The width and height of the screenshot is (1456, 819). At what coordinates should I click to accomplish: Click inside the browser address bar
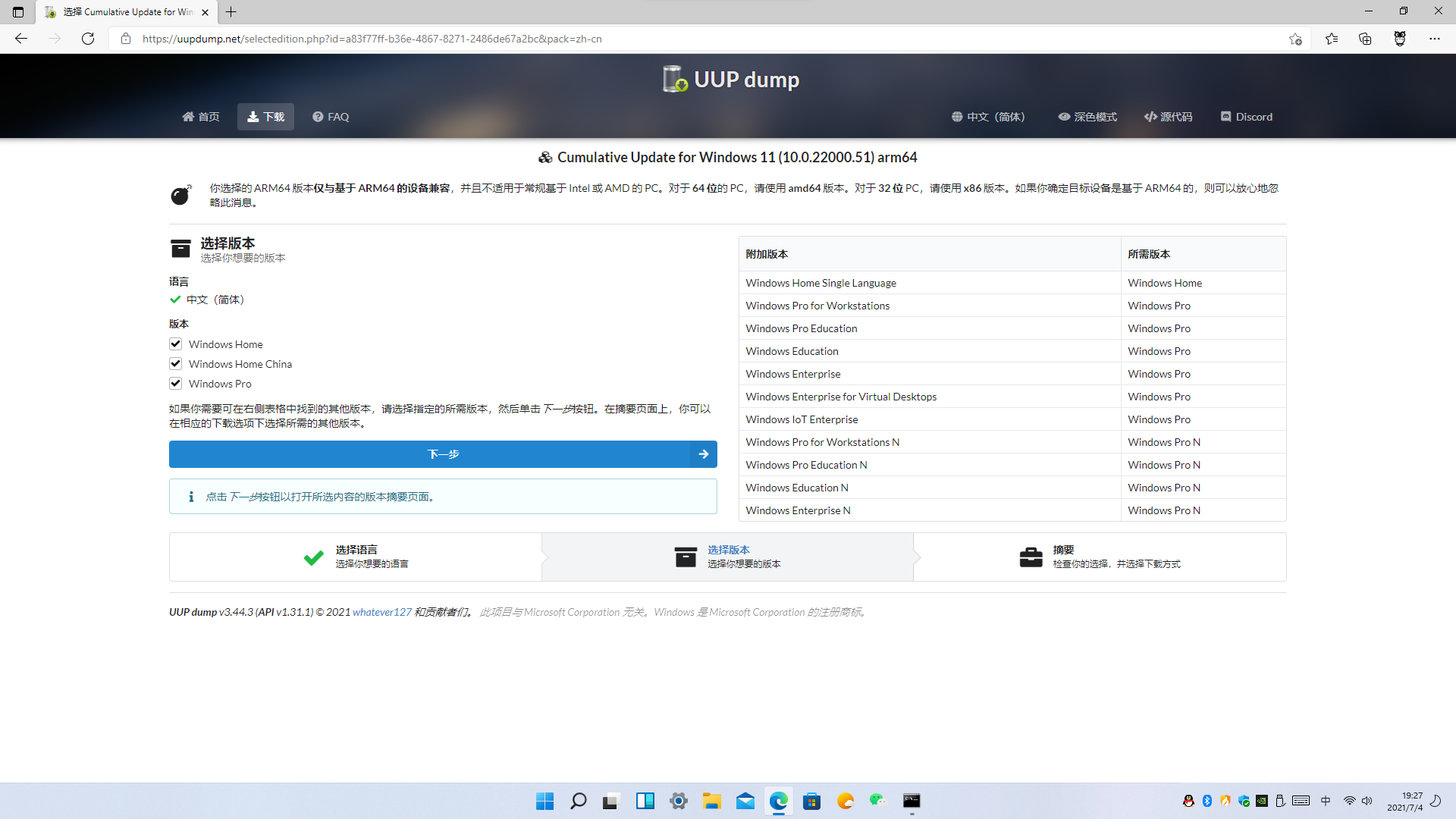click(x=531, y=39)
